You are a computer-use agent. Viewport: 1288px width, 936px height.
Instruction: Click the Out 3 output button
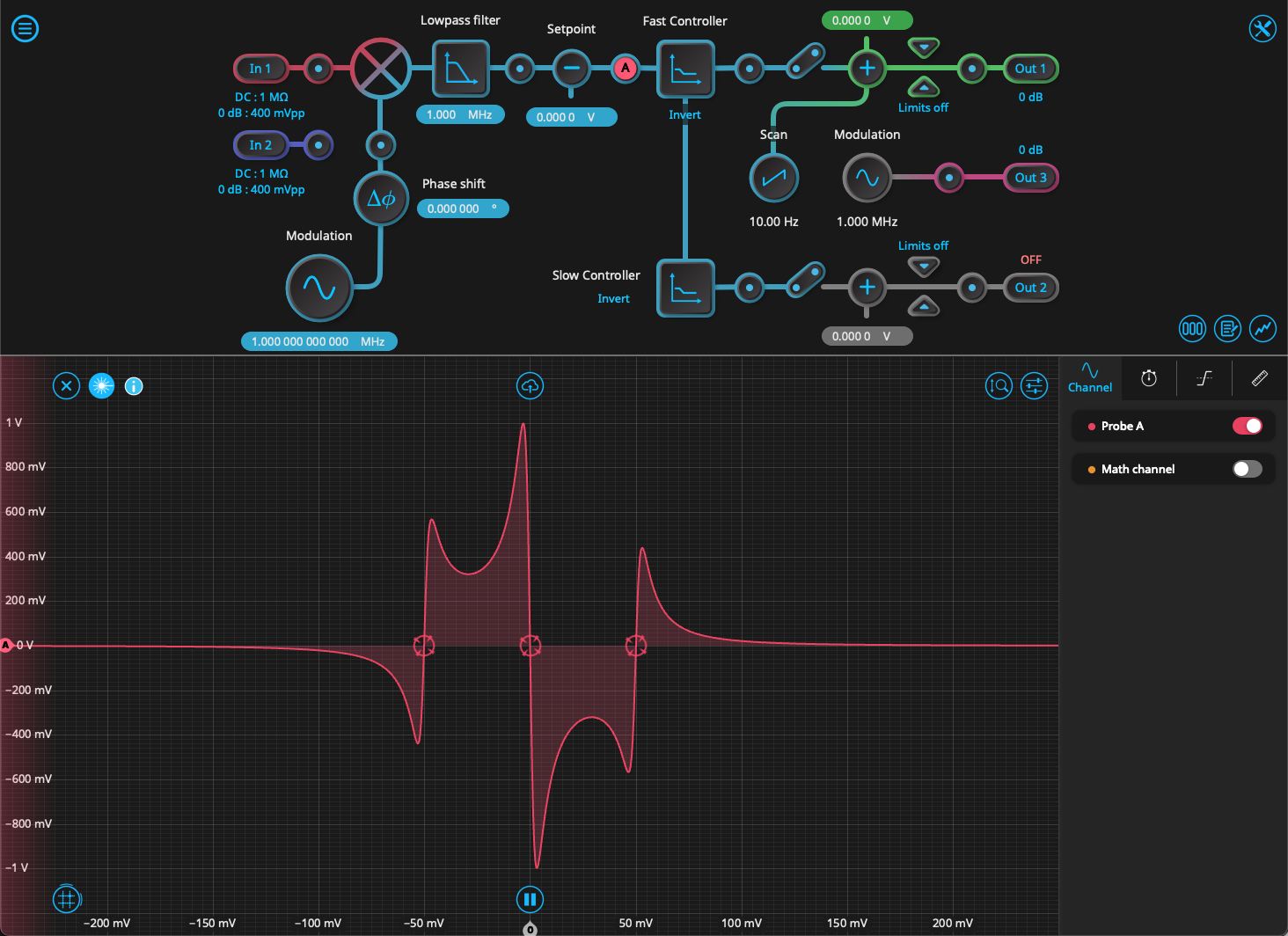pos(1030,178)
